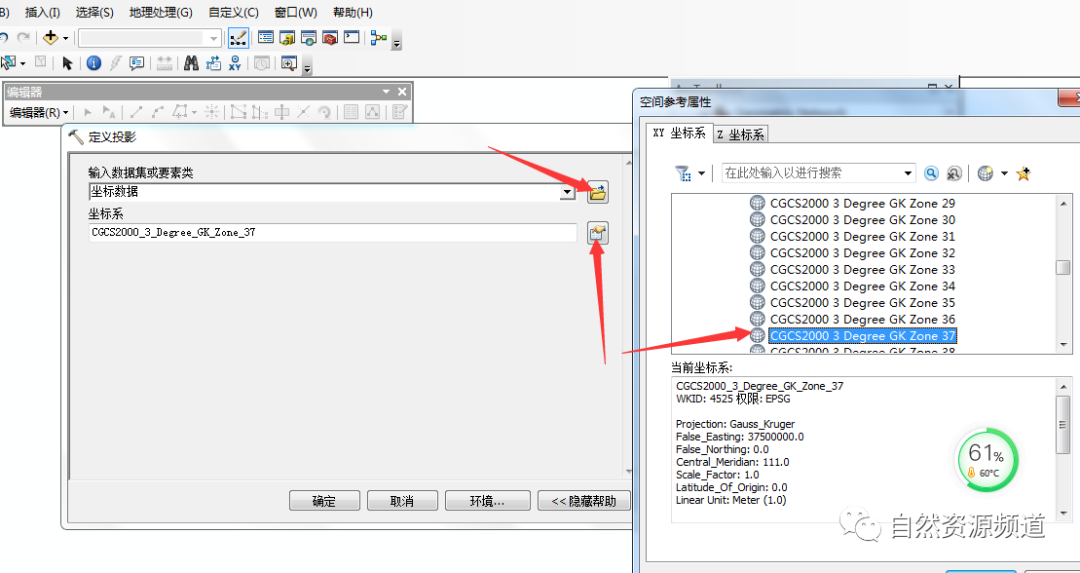The height and width of the screenshot is (573, 1080).
Task: Open the 选择(S) menu
Action: click(94, 12)
